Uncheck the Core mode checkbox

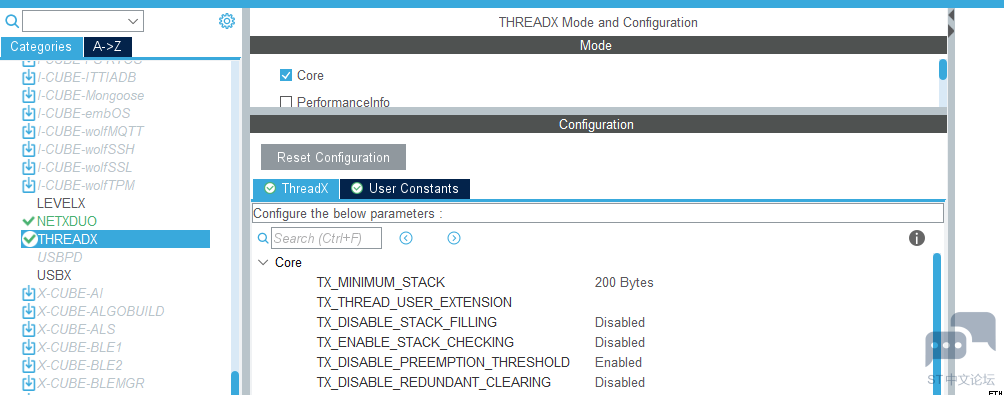(x=286, y=75)
